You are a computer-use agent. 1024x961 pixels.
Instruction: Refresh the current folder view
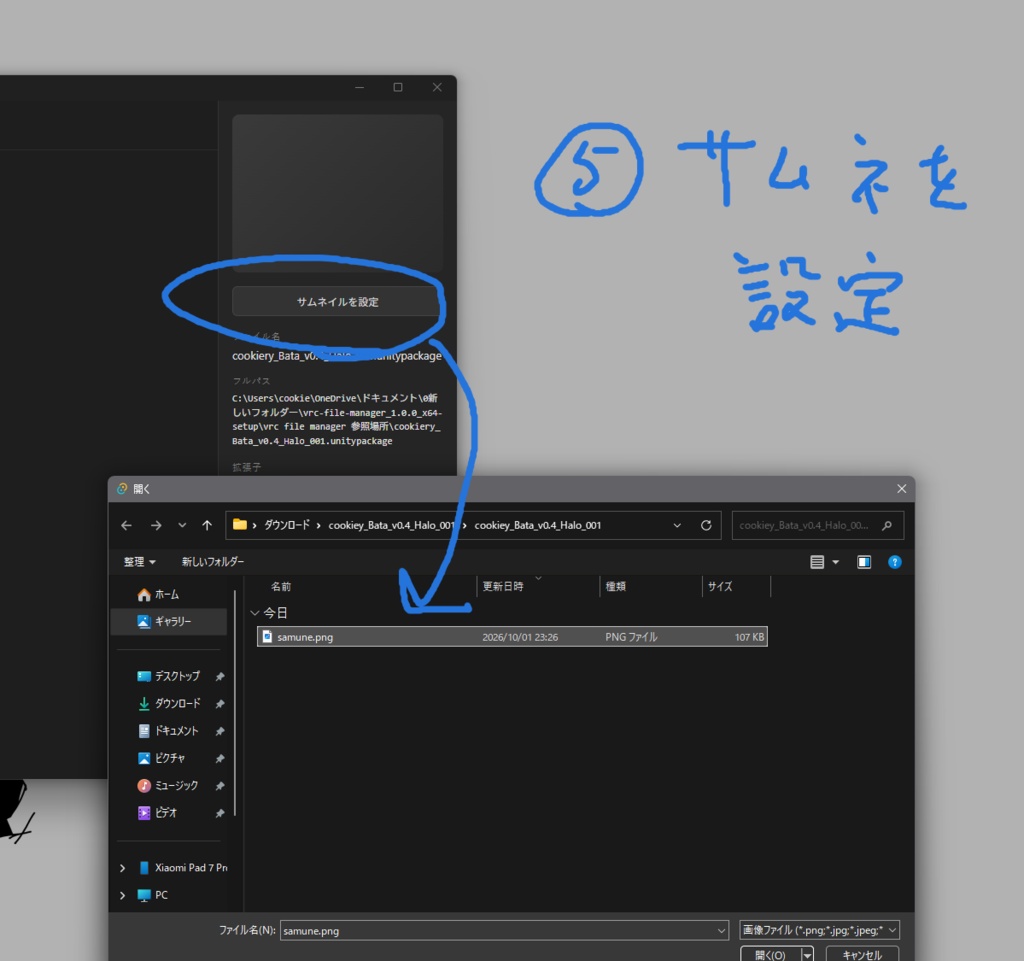[x=706, y=526]
